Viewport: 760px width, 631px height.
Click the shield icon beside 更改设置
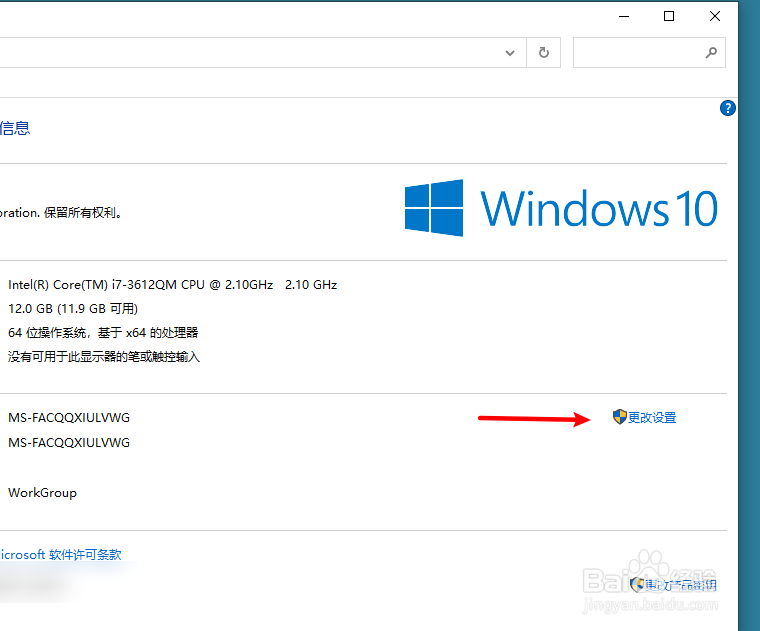tap(619, 417)
